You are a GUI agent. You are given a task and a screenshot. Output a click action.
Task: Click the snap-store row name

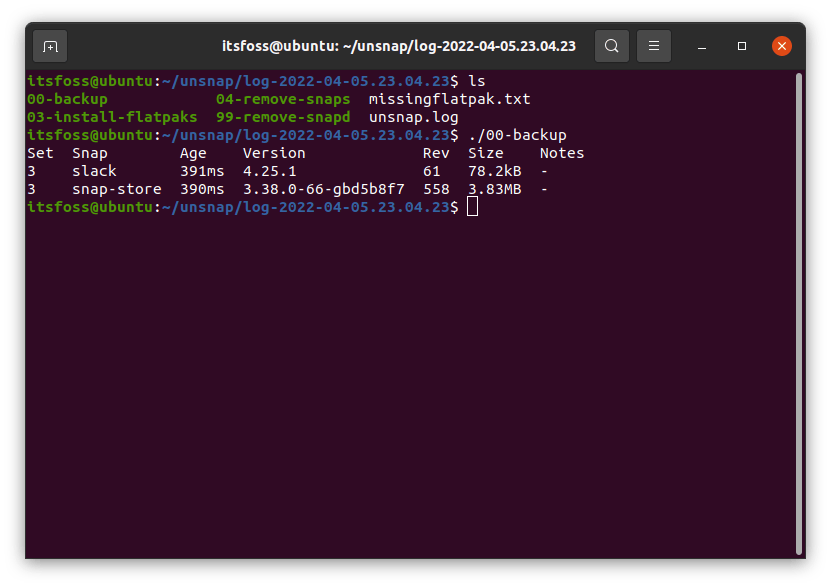pos(116,189)
